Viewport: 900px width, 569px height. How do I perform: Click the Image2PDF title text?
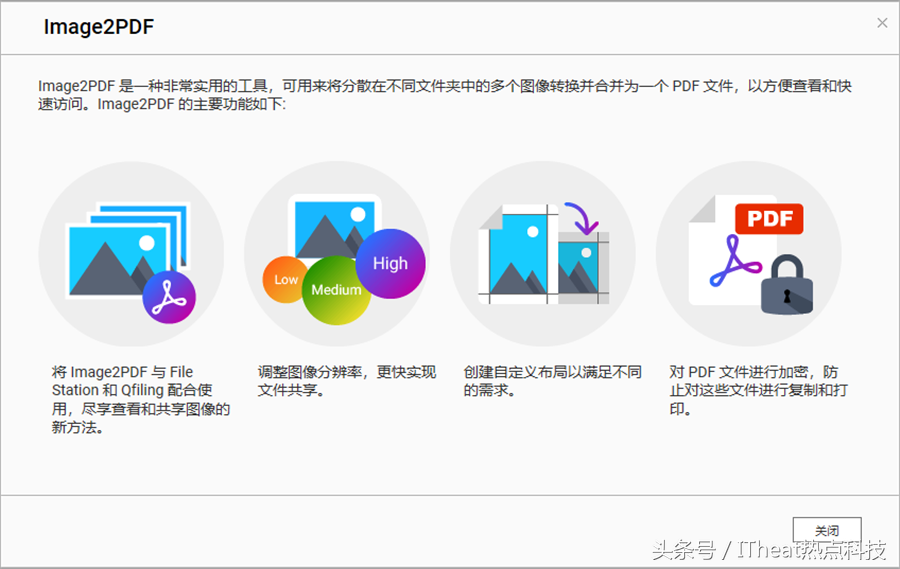pos(99,26)
